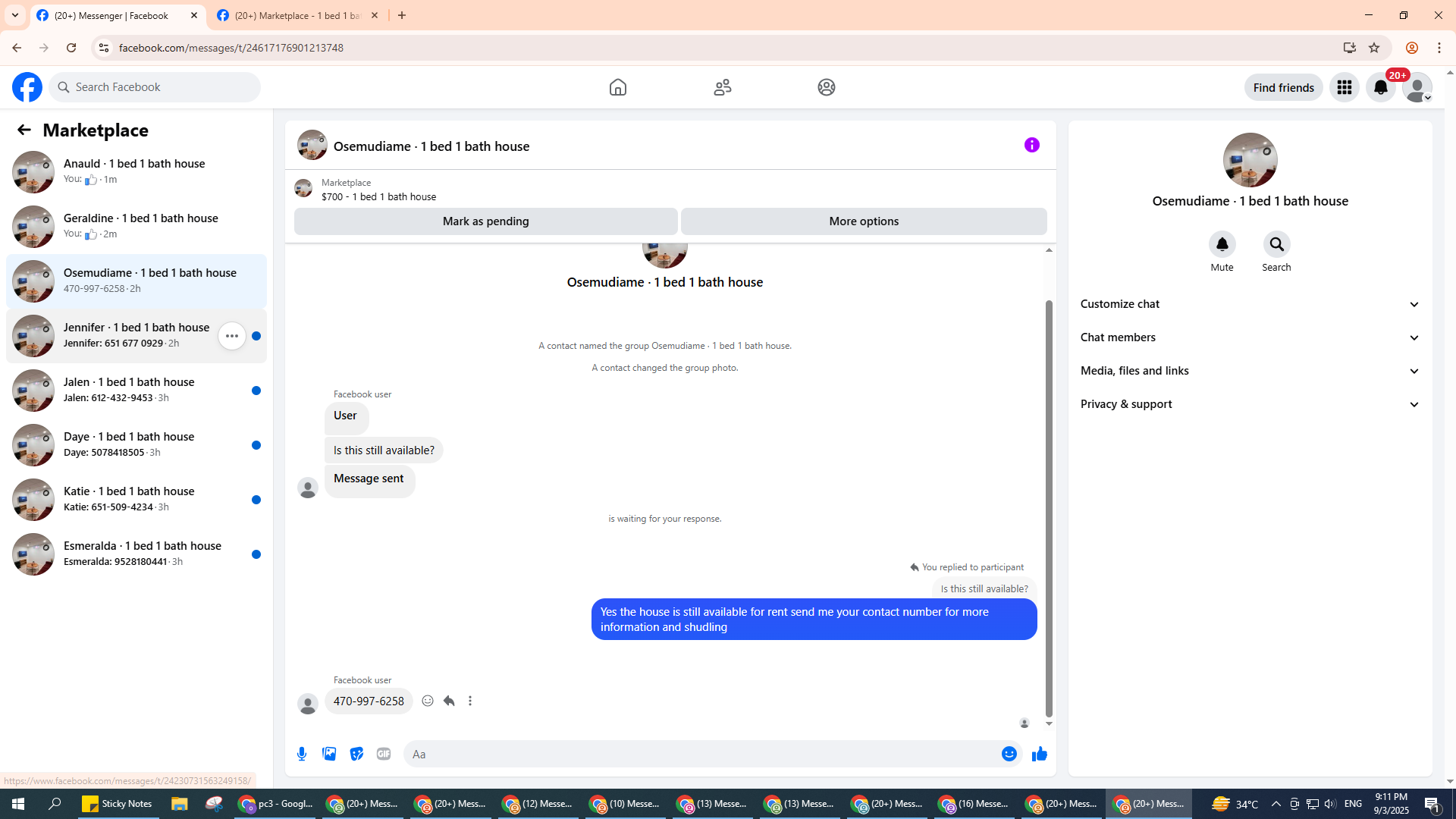The width and height of the screenshot is (1456, 819).
Task: Open the Daye conversation
Action: coord(136,445)
